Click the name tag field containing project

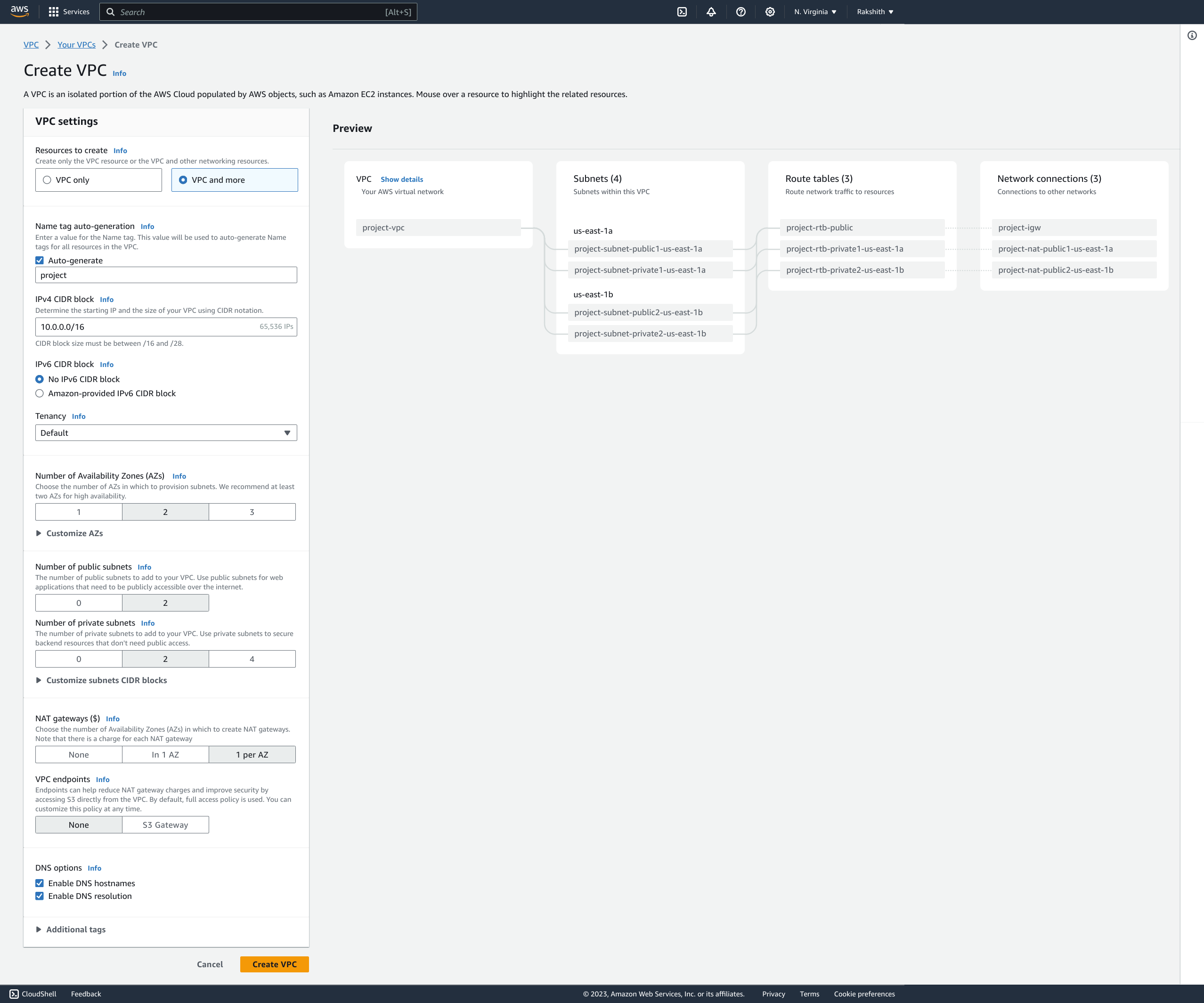pos(166,275)
